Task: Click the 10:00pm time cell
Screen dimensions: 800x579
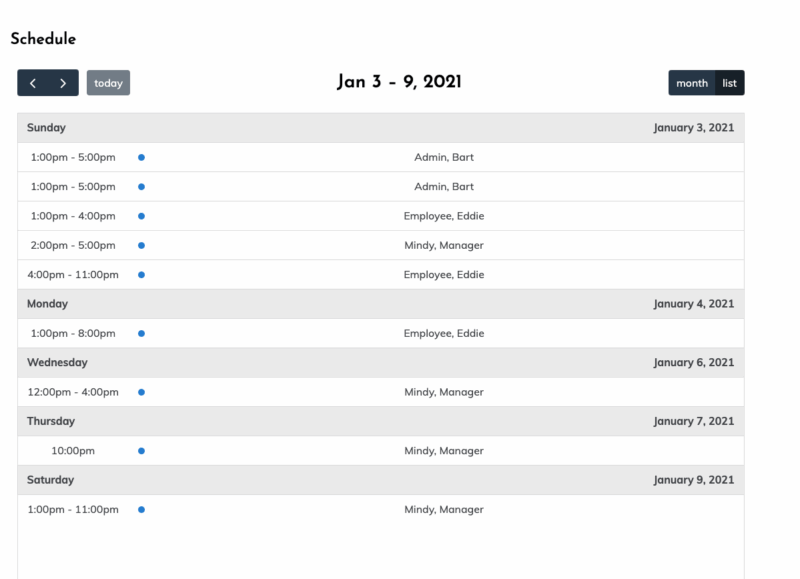Action: (x=73, y=450)
